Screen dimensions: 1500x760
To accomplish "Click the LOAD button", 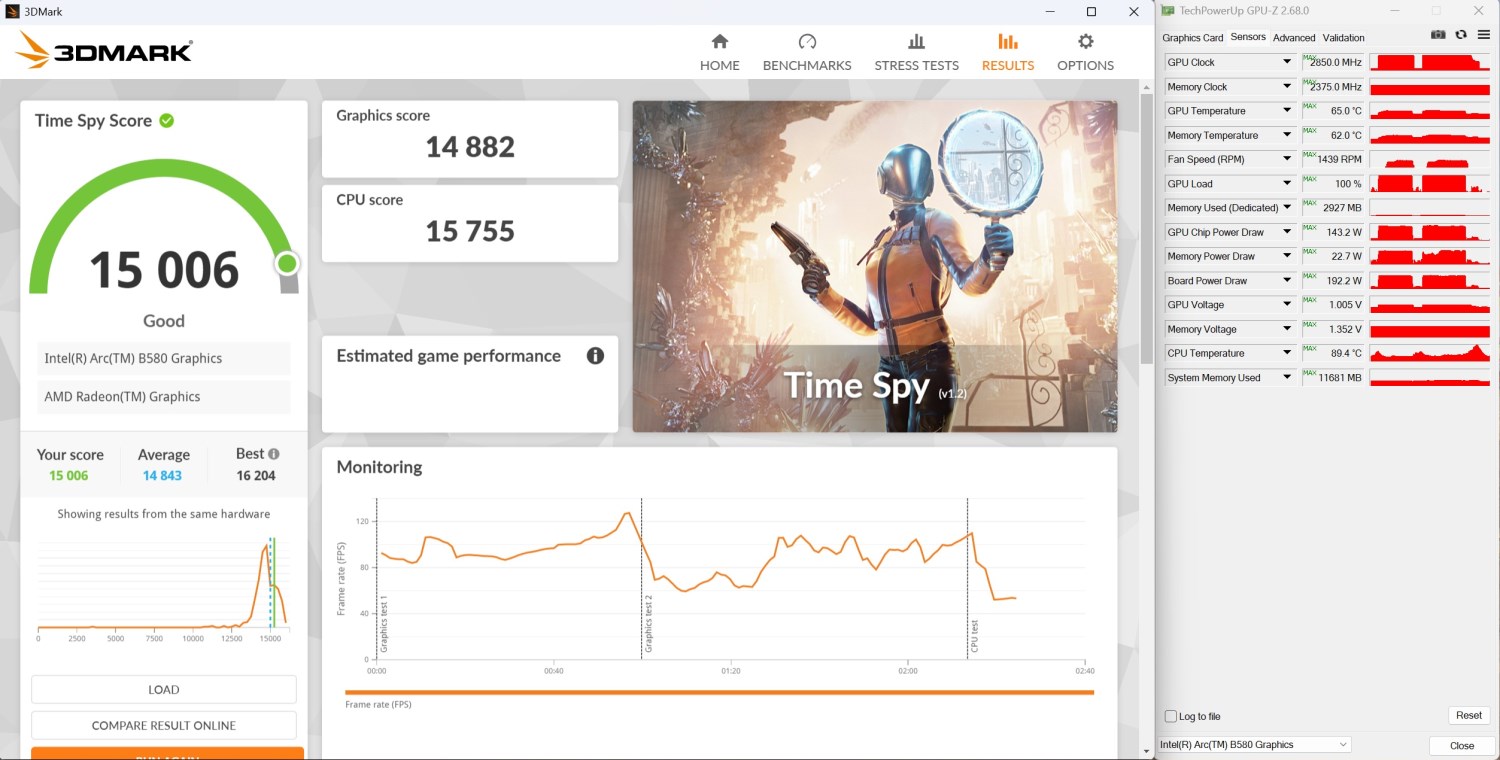I will [x=164, y=690].
